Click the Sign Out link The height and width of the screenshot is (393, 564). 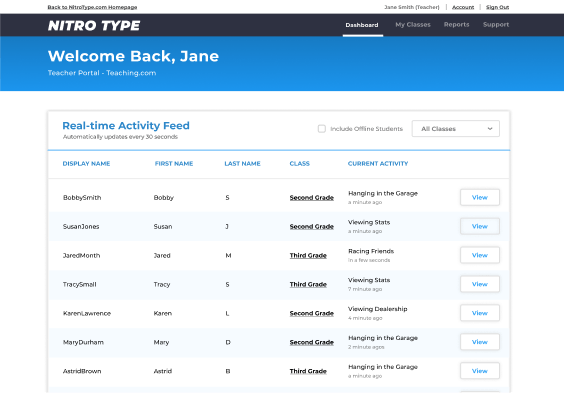point(497,7)
